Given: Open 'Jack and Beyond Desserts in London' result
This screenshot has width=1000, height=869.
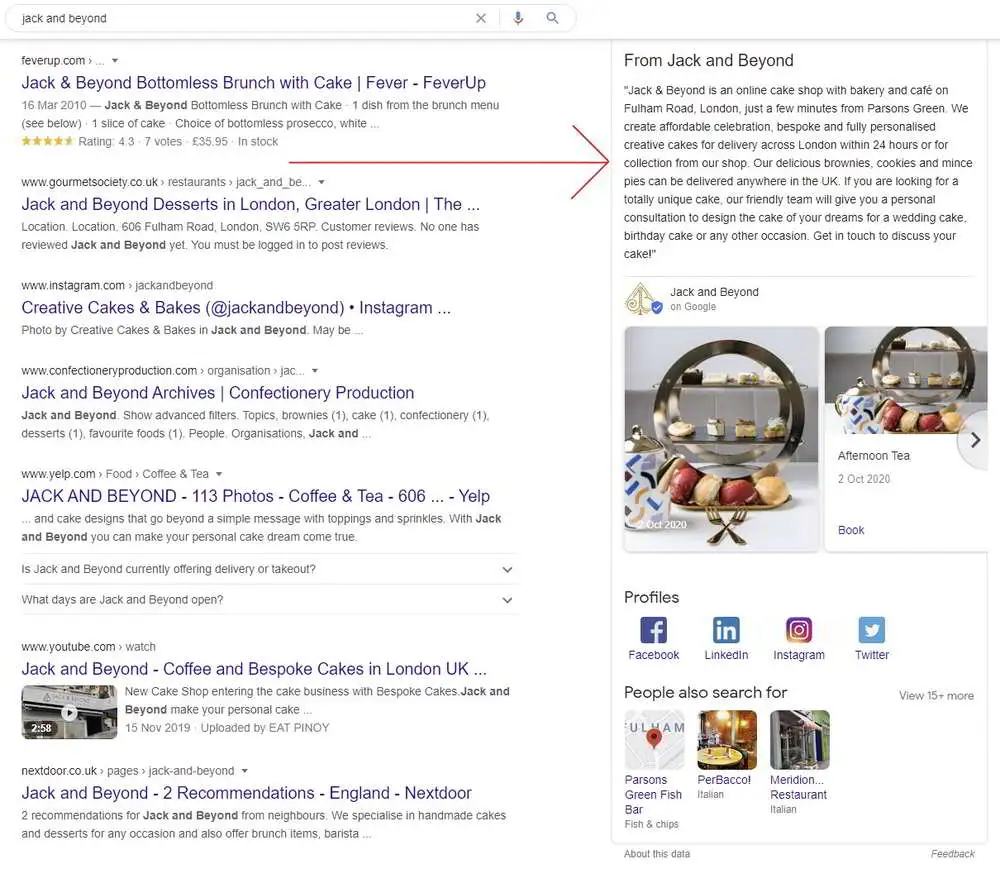Looking at the screenshot, I should pyautogui.click(x=251, y=204).
